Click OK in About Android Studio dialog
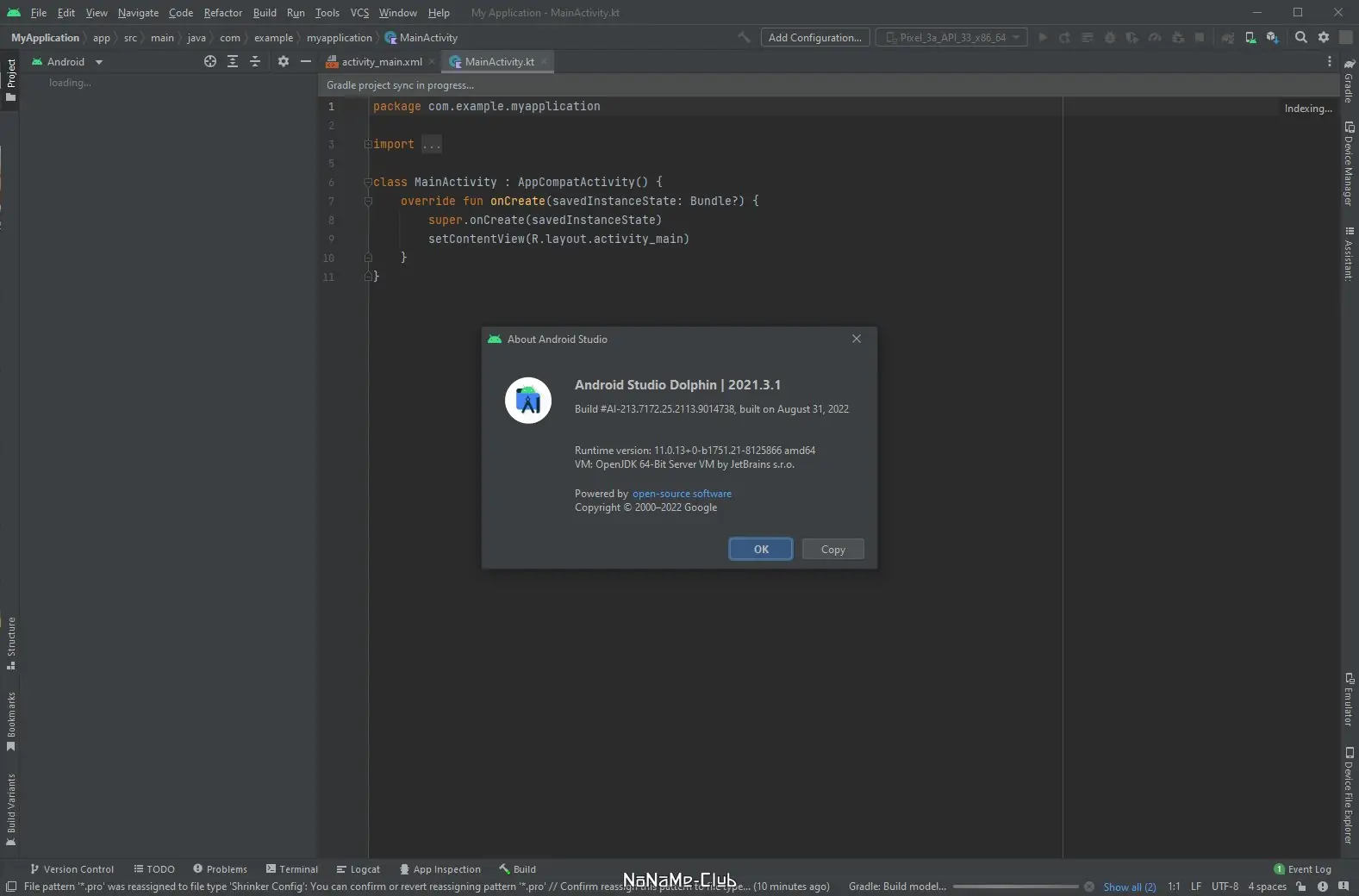This screenshot has height=896, width=1359. [x=761, y=549]
